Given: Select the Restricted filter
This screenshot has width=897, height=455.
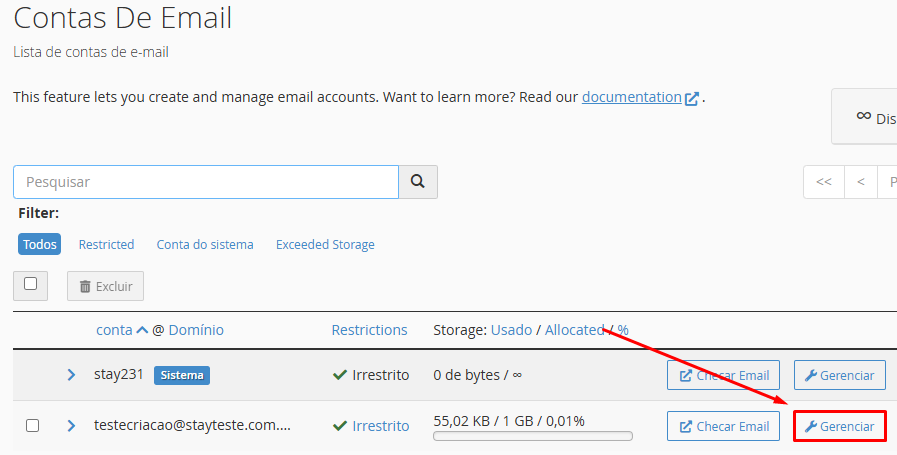Looking at the screenshot, I should (x=106, y=244).
